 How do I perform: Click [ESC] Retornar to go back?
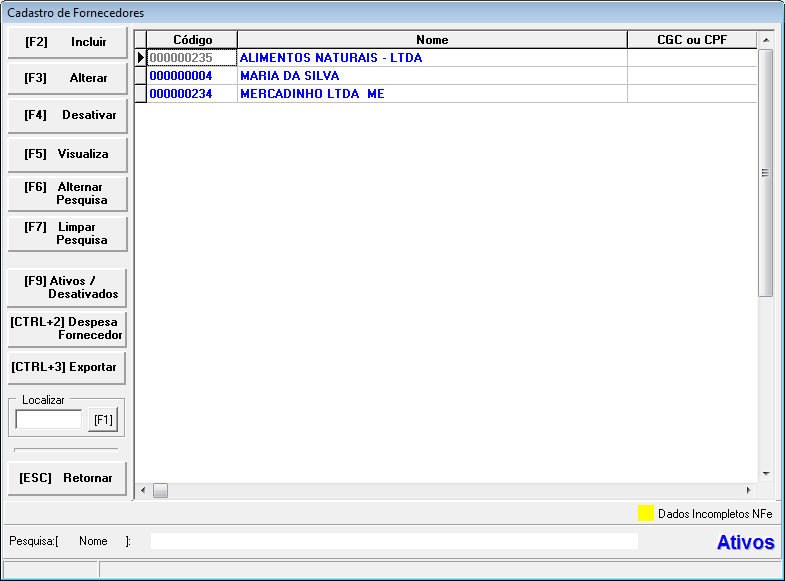click(67, 478)
